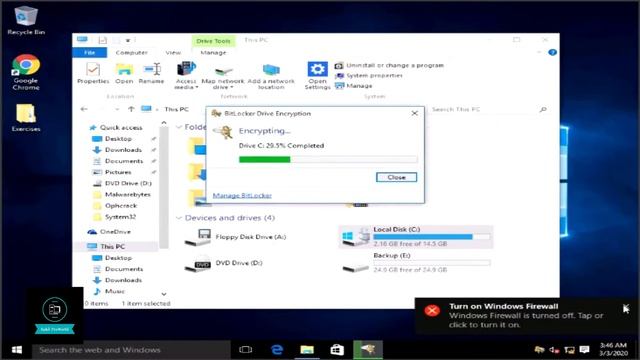Screen dimensions: 640x360
Task: Click BitLocker taskbar icon
Action: pyautogui.click(x=368, y=350)
